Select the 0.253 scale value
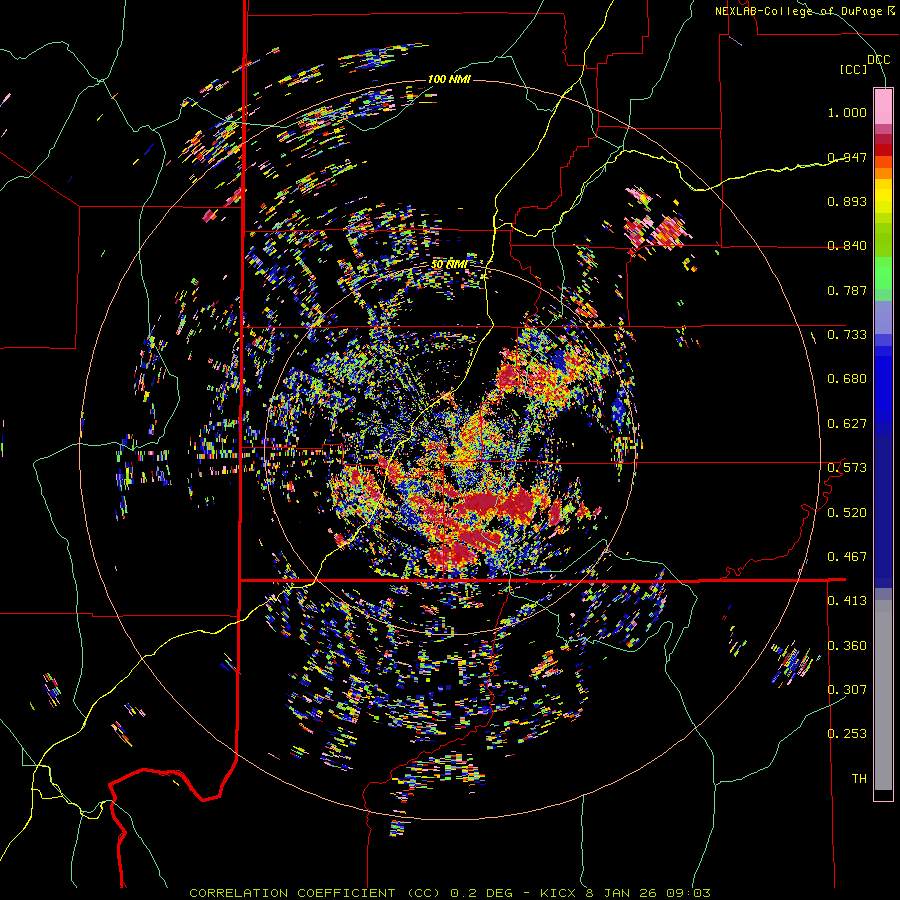 click(847, 734)
